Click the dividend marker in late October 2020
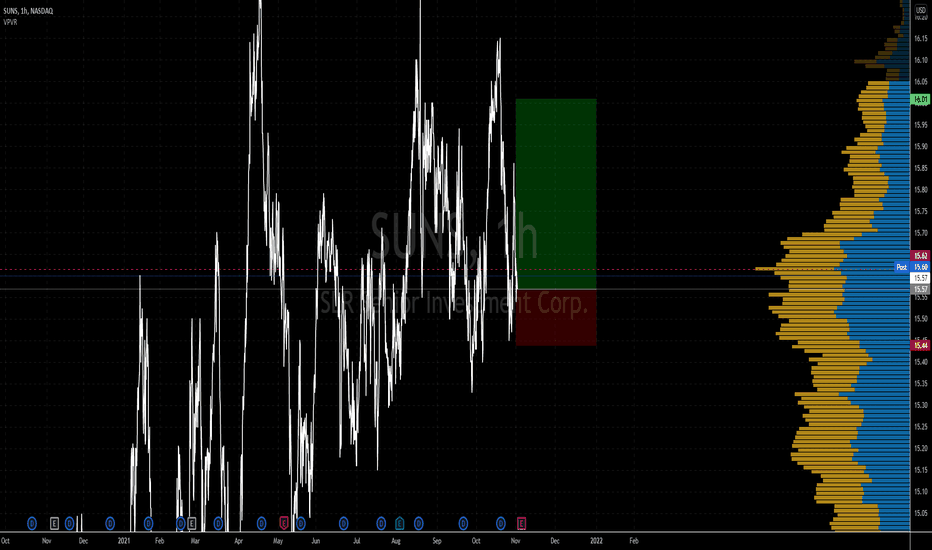932x550 pixels. 32,523
